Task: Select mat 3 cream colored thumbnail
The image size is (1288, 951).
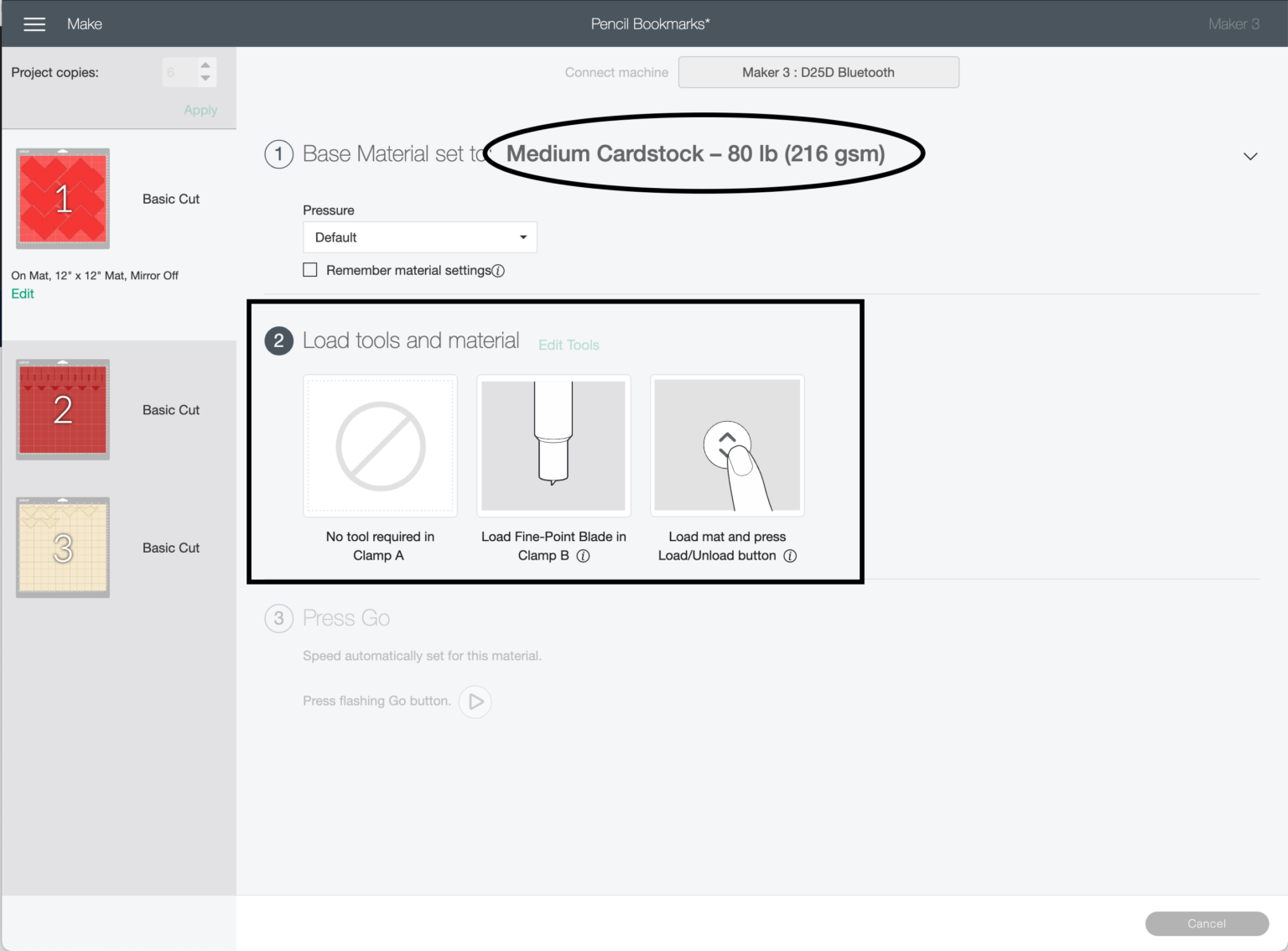Action: (63, 548)
